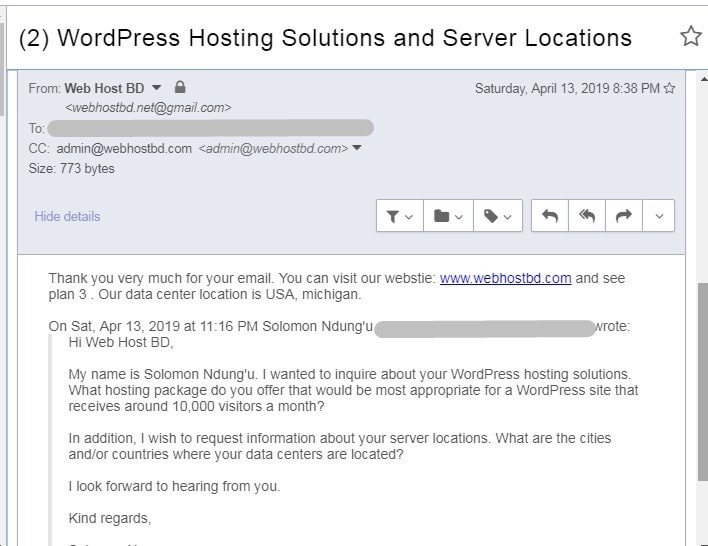Click the Reply all icon

[587, 216]
